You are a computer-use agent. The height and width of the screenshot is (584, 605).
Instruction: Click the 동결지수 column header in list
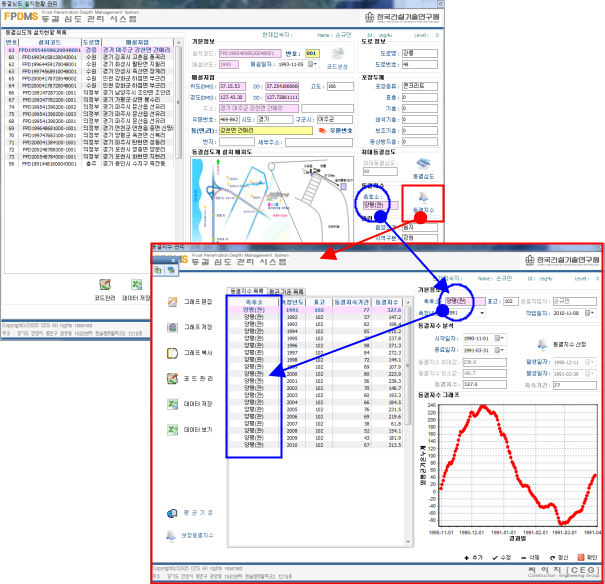[x=387, y=302]
